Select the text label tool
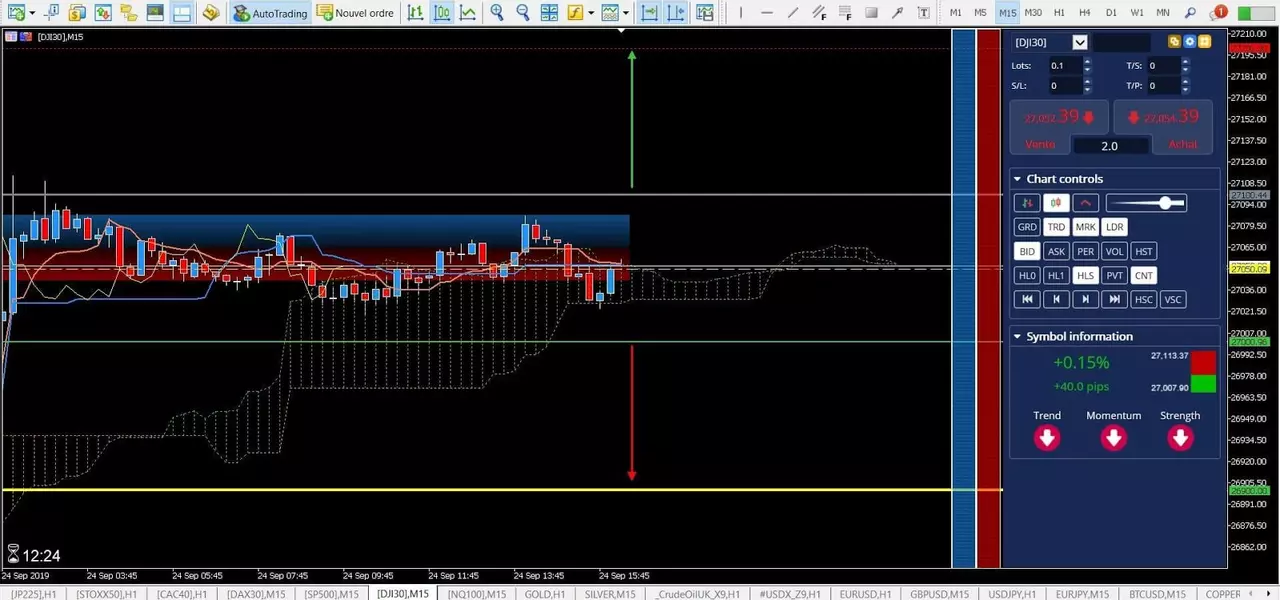Screen dimensions: 1280x600 click(x=923, y=13)
